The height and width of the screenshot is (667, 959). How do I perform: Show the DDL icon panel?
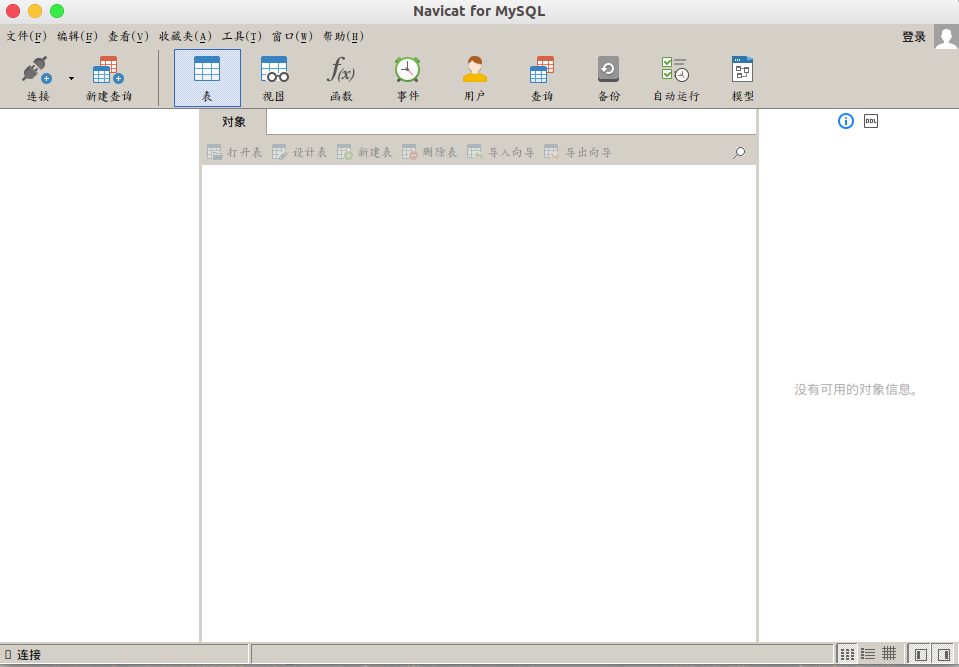871,121
